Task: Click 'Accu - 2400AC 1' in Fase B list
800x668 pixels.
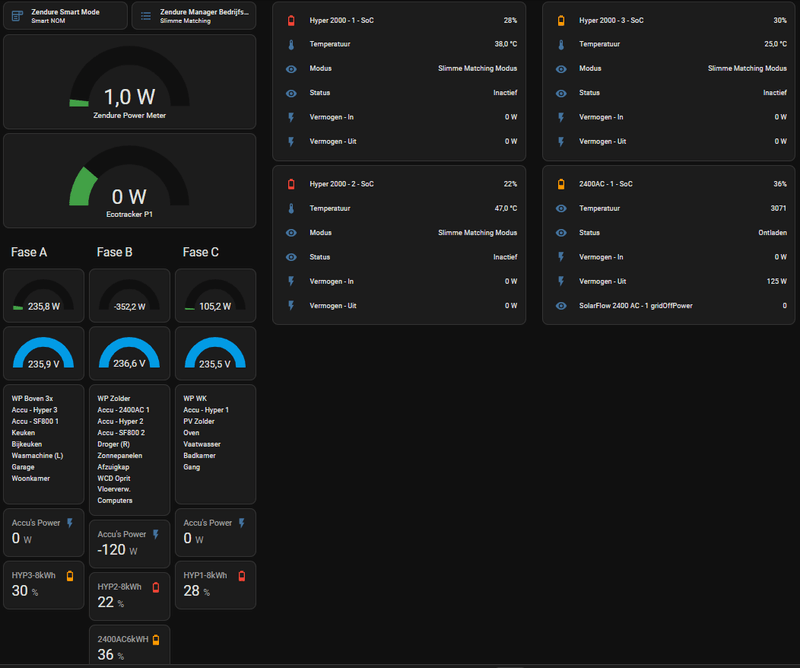Action: [123, 410]
